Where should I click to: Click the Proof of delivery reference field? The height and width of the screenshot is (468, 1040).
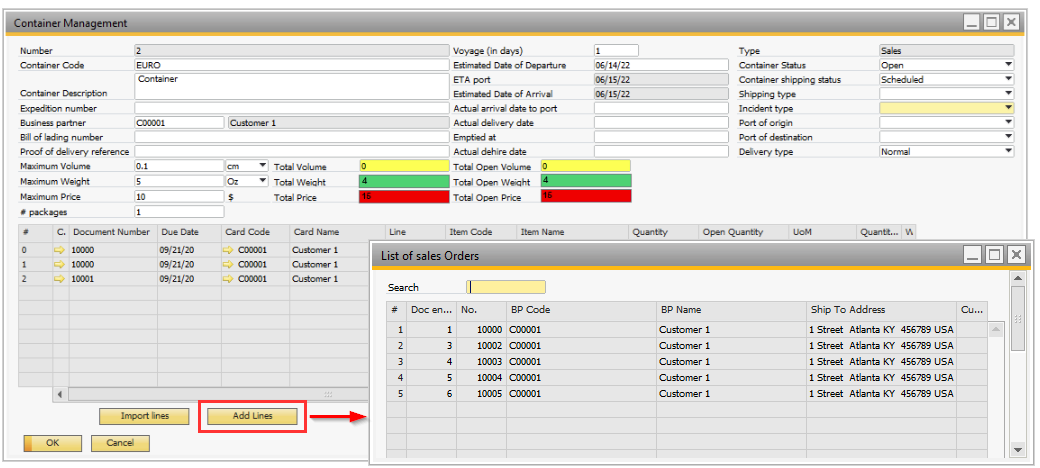(x=292, y=152)
